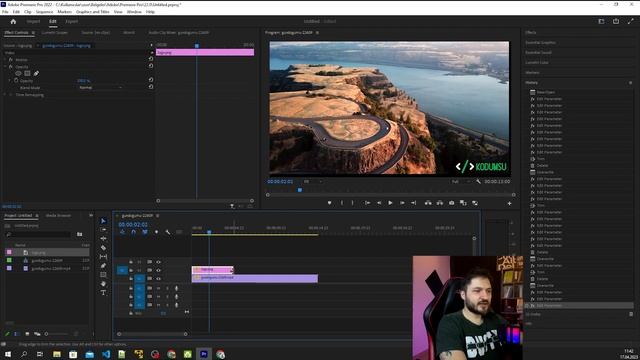The height and width of the screenshot is (360, 640).
Task: Pick the free draw bezier mask pen
Action: (36, 73)
